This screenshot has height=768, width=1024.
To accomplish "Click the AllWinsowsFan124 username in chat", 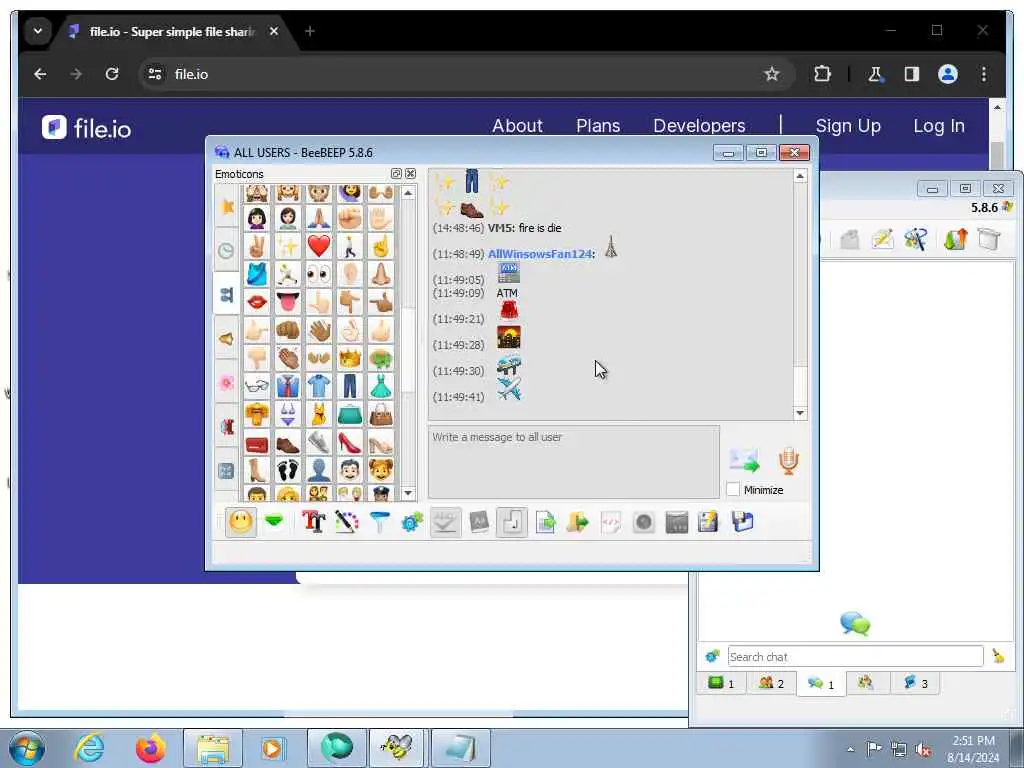I will coord(540,254).
